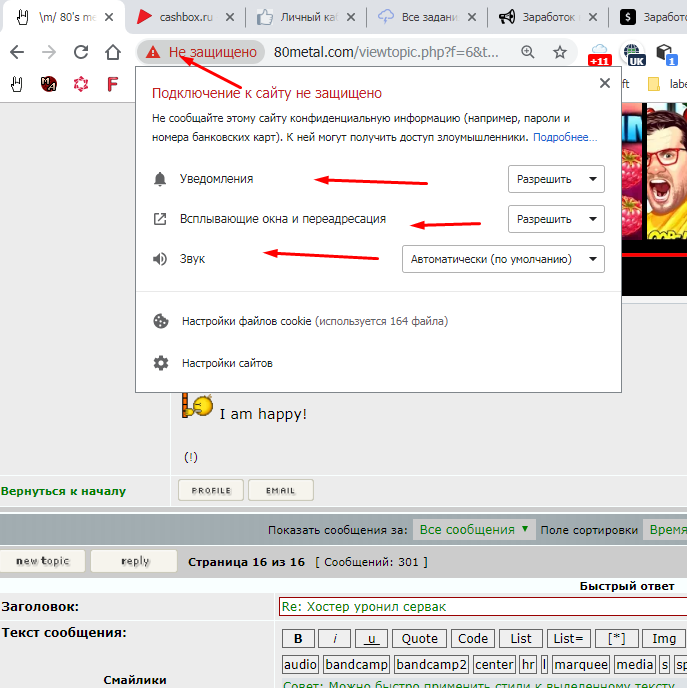
Task: Click the notifications bell icon
Action: (160, 179)
